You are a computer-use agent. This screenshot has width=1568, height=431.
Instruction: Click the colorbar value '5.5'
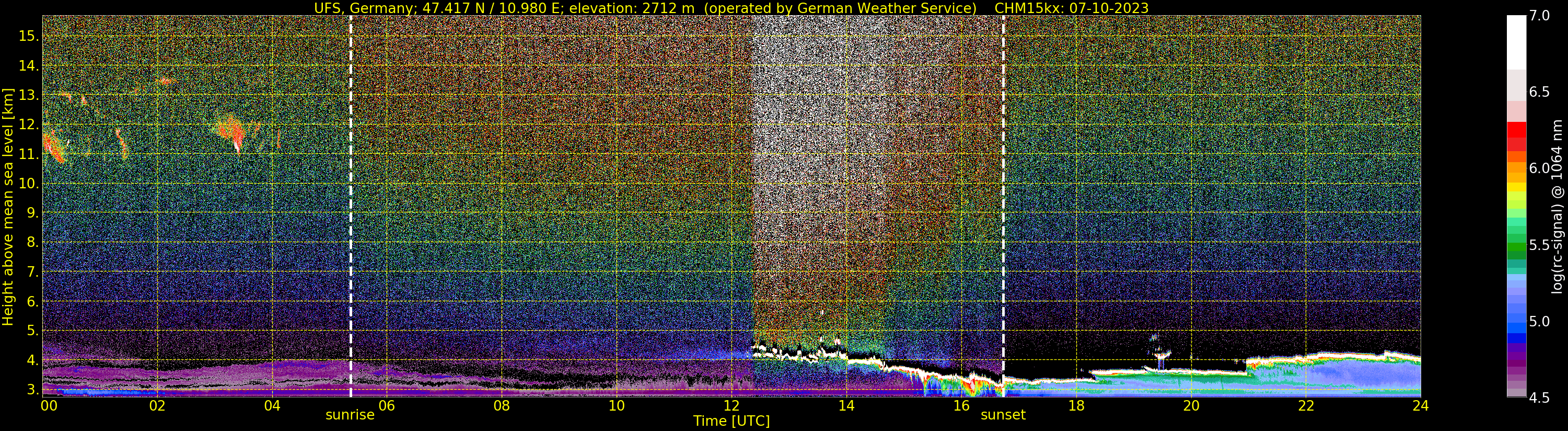pos(1539,245)
